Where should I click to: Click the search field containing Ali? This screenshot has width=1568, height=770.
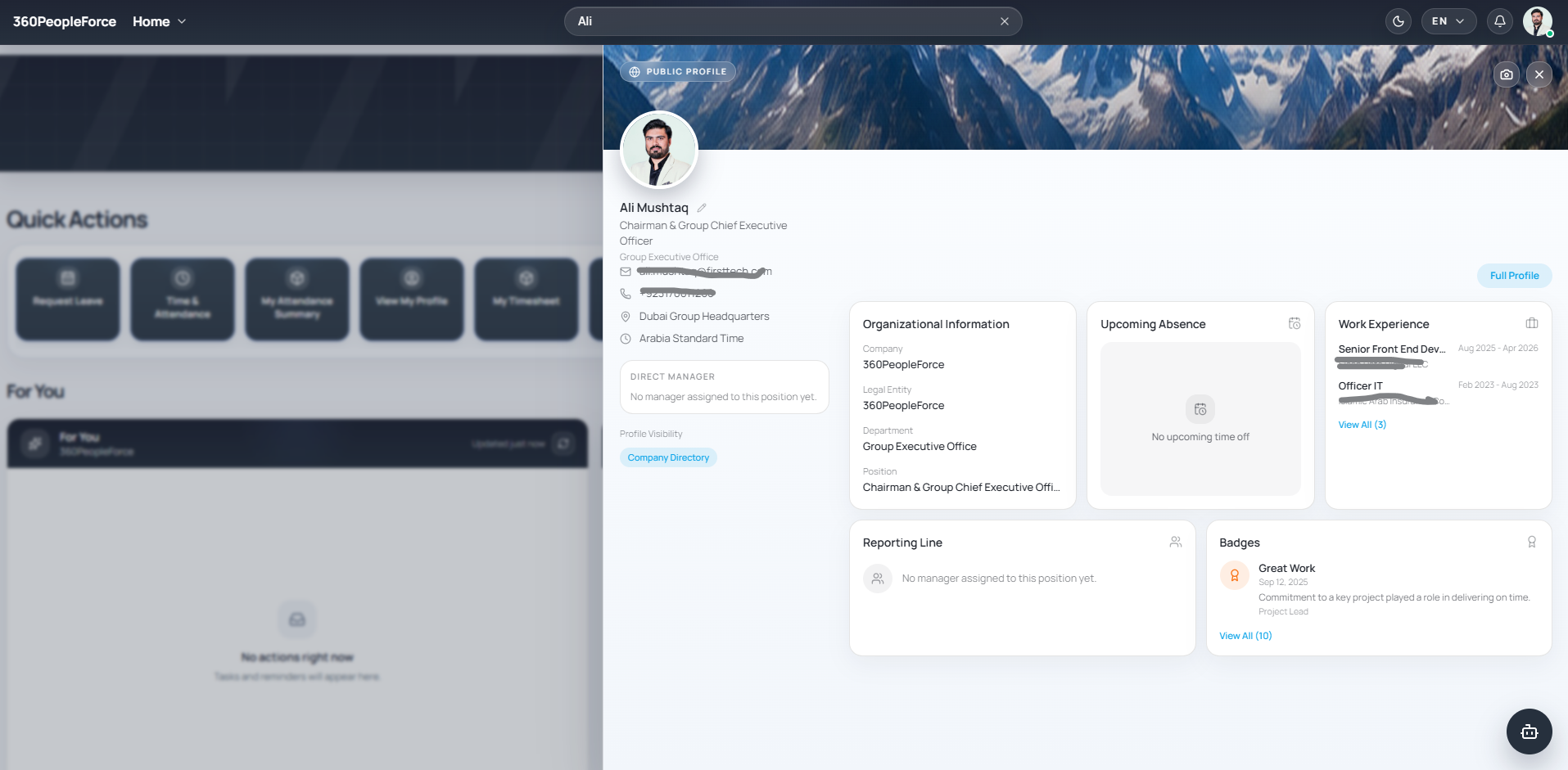(x=793, y=21)
